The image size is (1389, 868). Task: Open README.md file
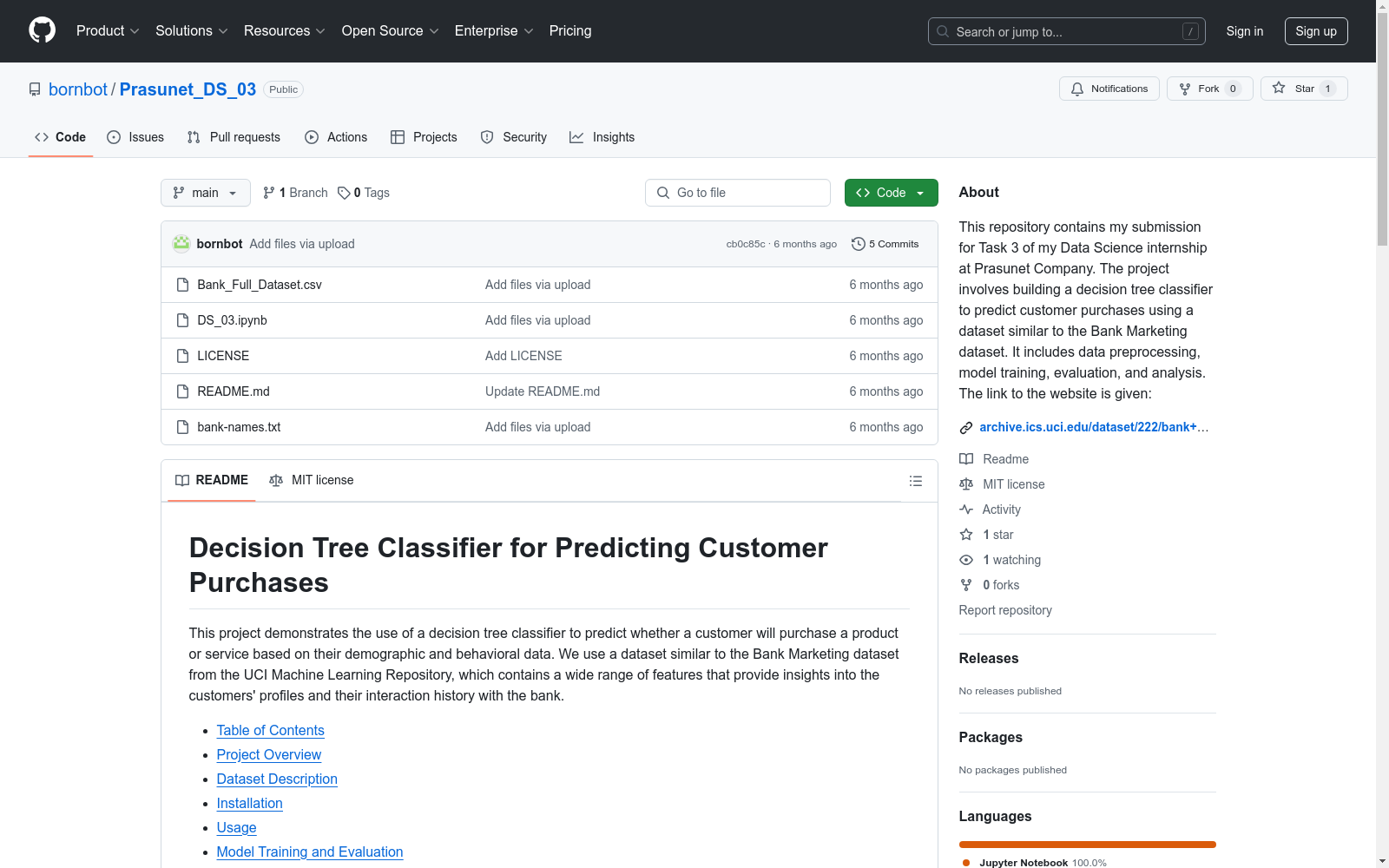pos(234,391)
